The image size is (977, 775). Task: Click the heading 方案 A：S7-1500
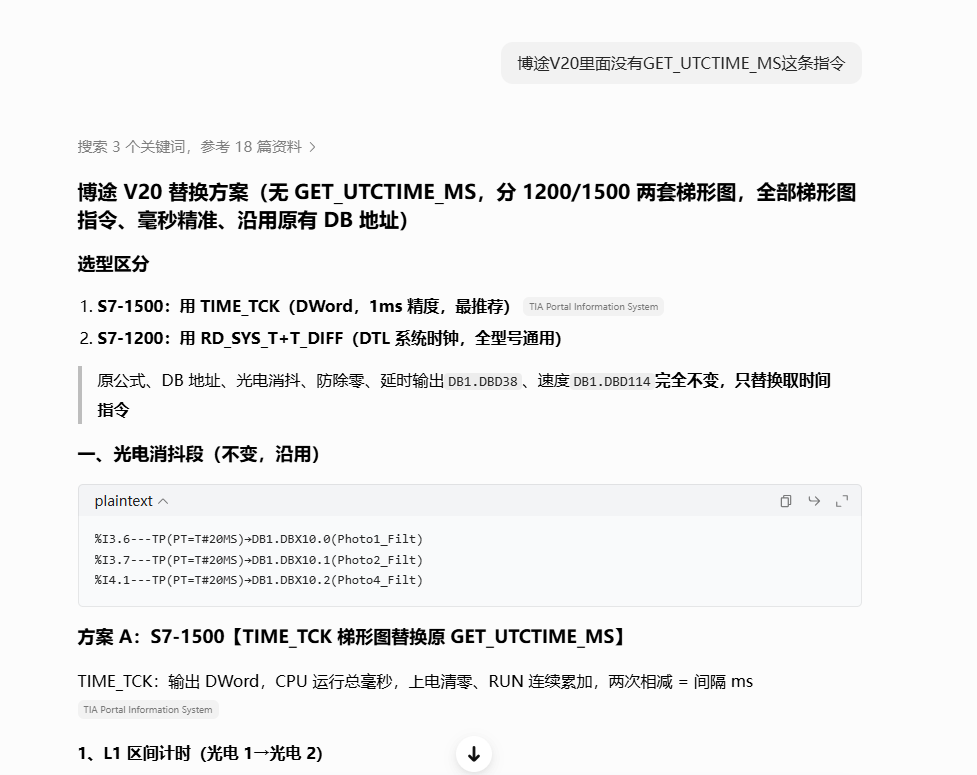click(x=351, y=637)
